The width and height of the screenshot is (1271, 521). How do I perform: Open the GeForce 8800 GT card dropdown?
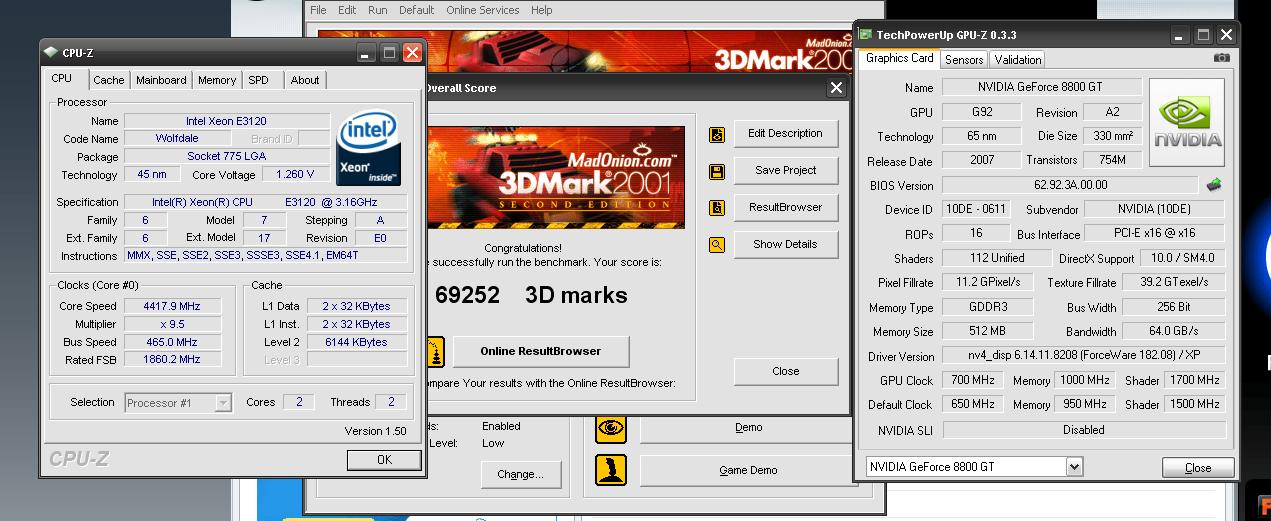(x=974, y=466)
